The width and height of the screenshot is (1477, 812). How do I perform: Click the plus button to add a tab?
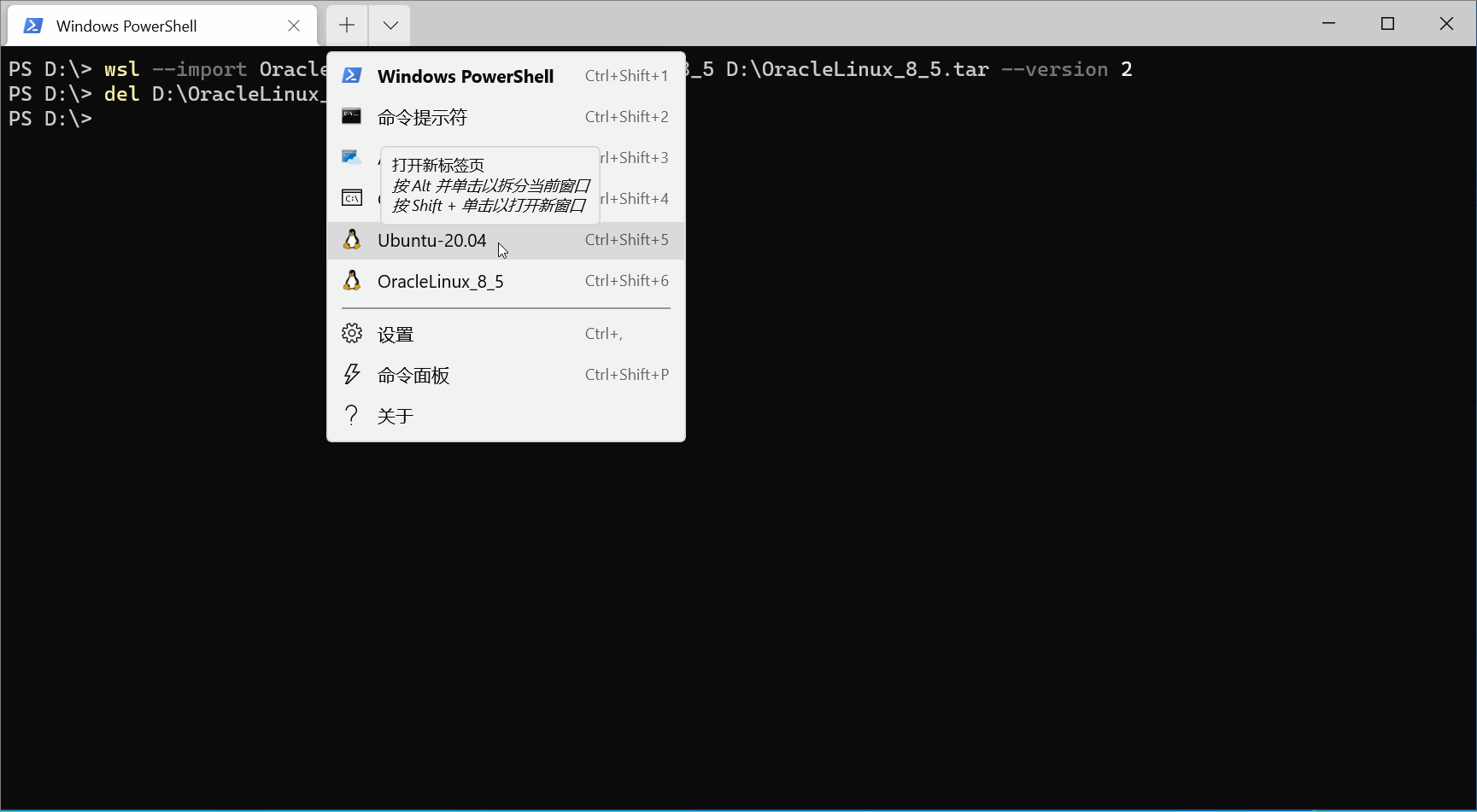coord(347,25)
